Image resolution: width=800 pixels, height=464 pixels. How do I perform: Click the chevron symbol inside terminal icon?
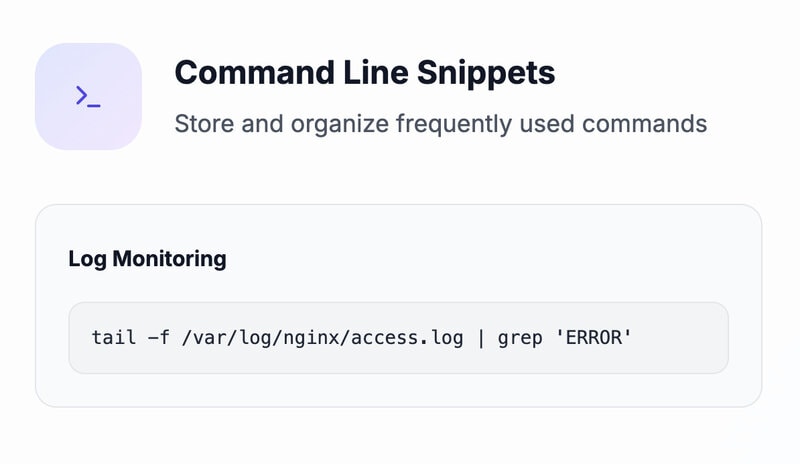pyautogui.click(x=82, y=95)
